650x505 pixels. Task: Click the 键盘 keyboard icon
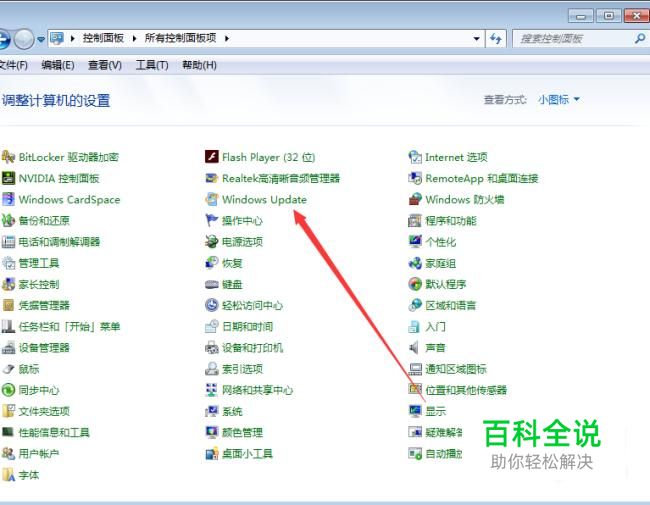click(212, 284)
